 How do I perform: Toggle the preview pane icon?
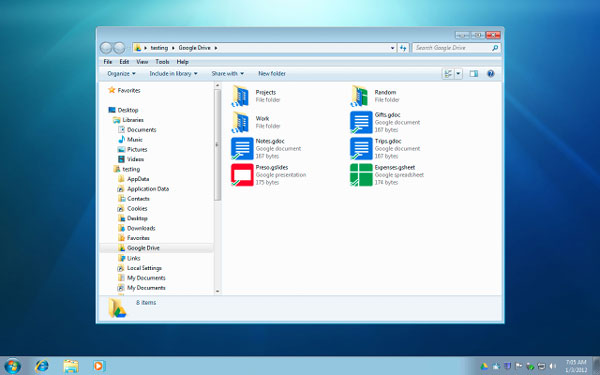pos(474,73)
